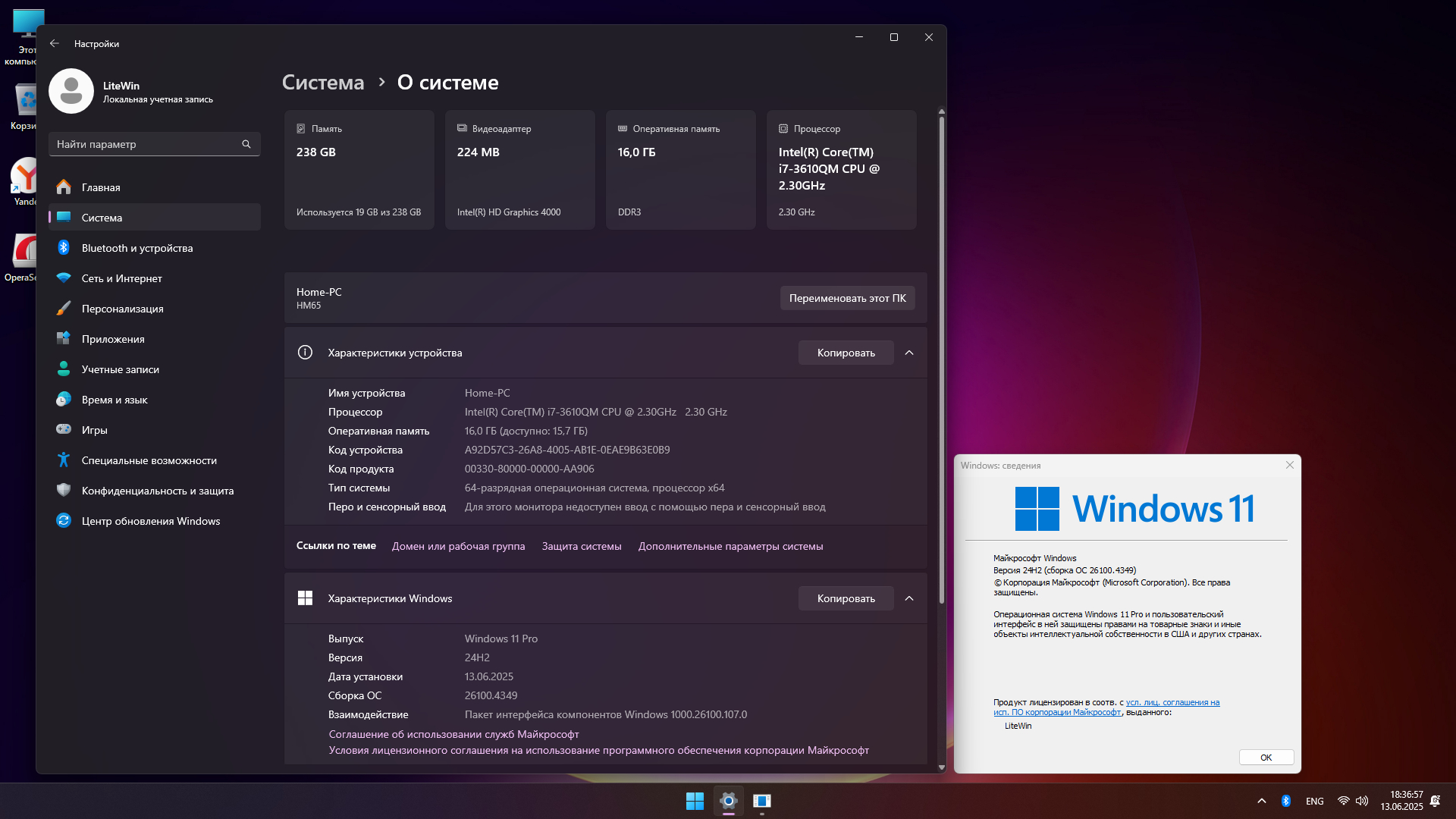Collapse Характеристики Windows section chevron
The height and width of the screenshot is (819, 1456).
(909, 598)
